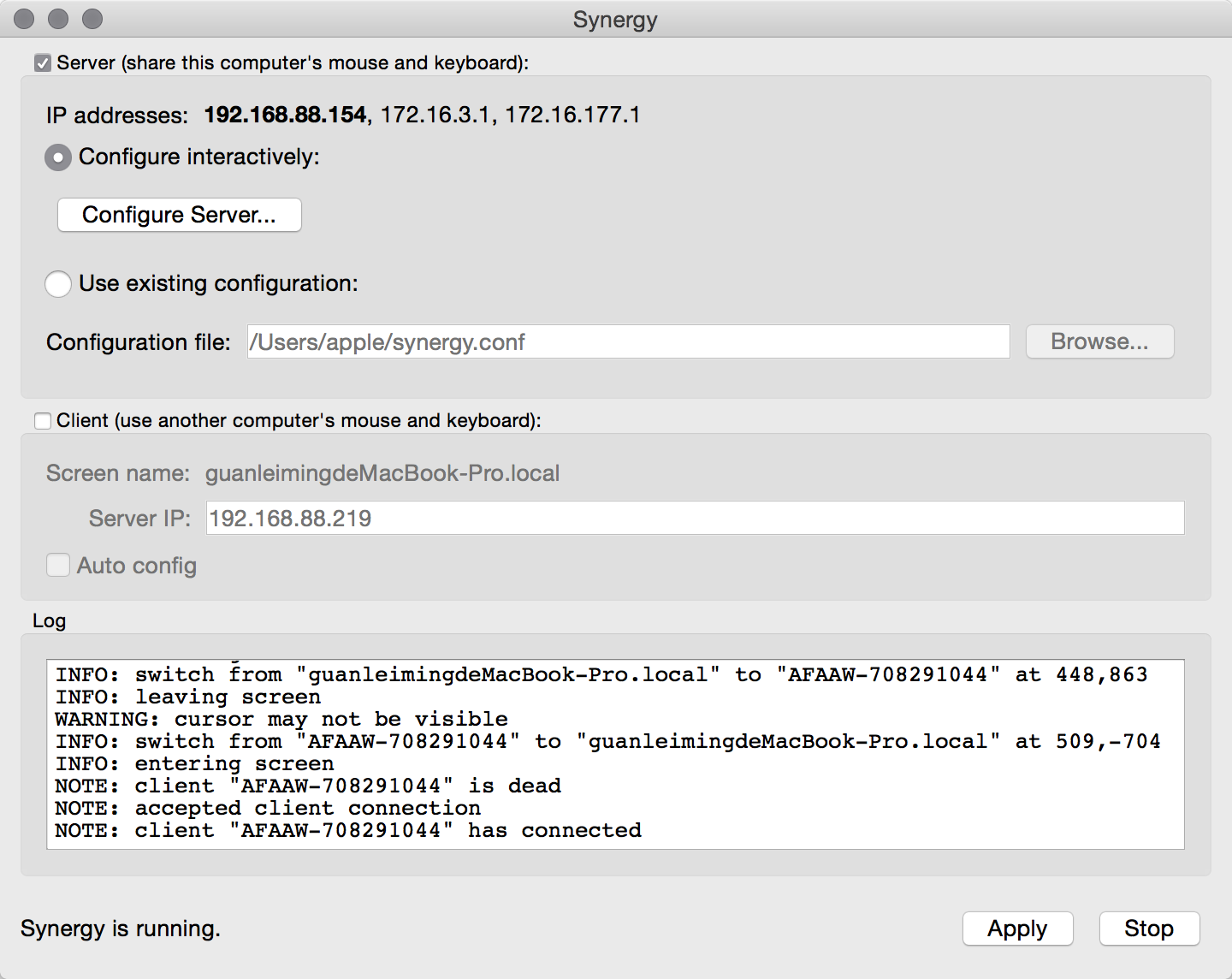Screen dimensions: 1232x979
Task: Click the Screen name guanleimingdeMacBook-Pro.local text
Action: pyautogui.click(x=382, y=473)
